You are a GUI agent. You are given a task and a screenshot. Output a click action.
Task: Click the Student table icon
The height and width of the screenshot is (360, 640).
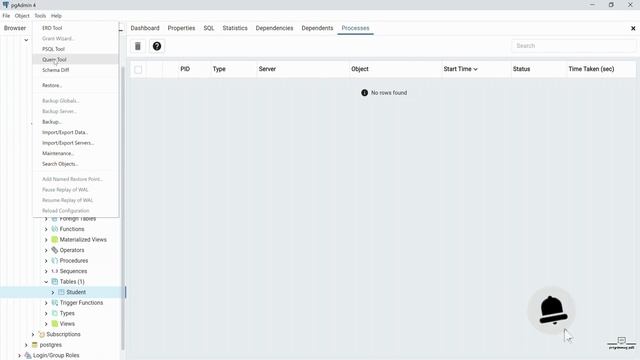[x=61, y=292]
